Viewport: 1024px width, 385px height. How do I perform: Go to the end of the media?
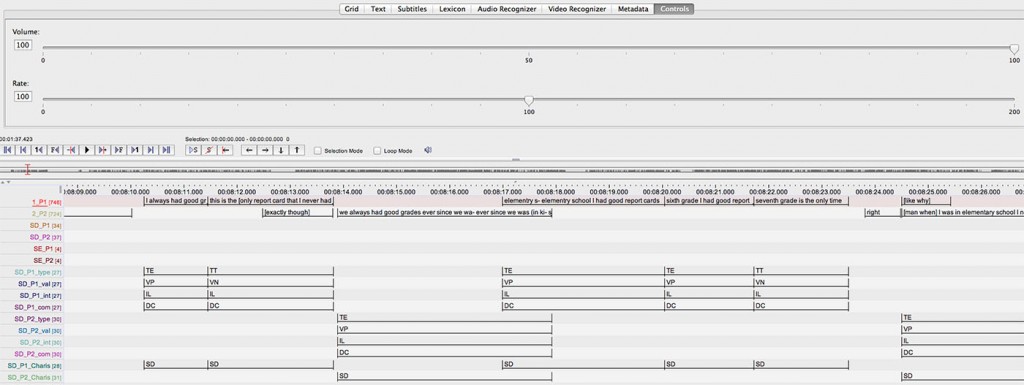pyautogui.click(x=166, y=150)
